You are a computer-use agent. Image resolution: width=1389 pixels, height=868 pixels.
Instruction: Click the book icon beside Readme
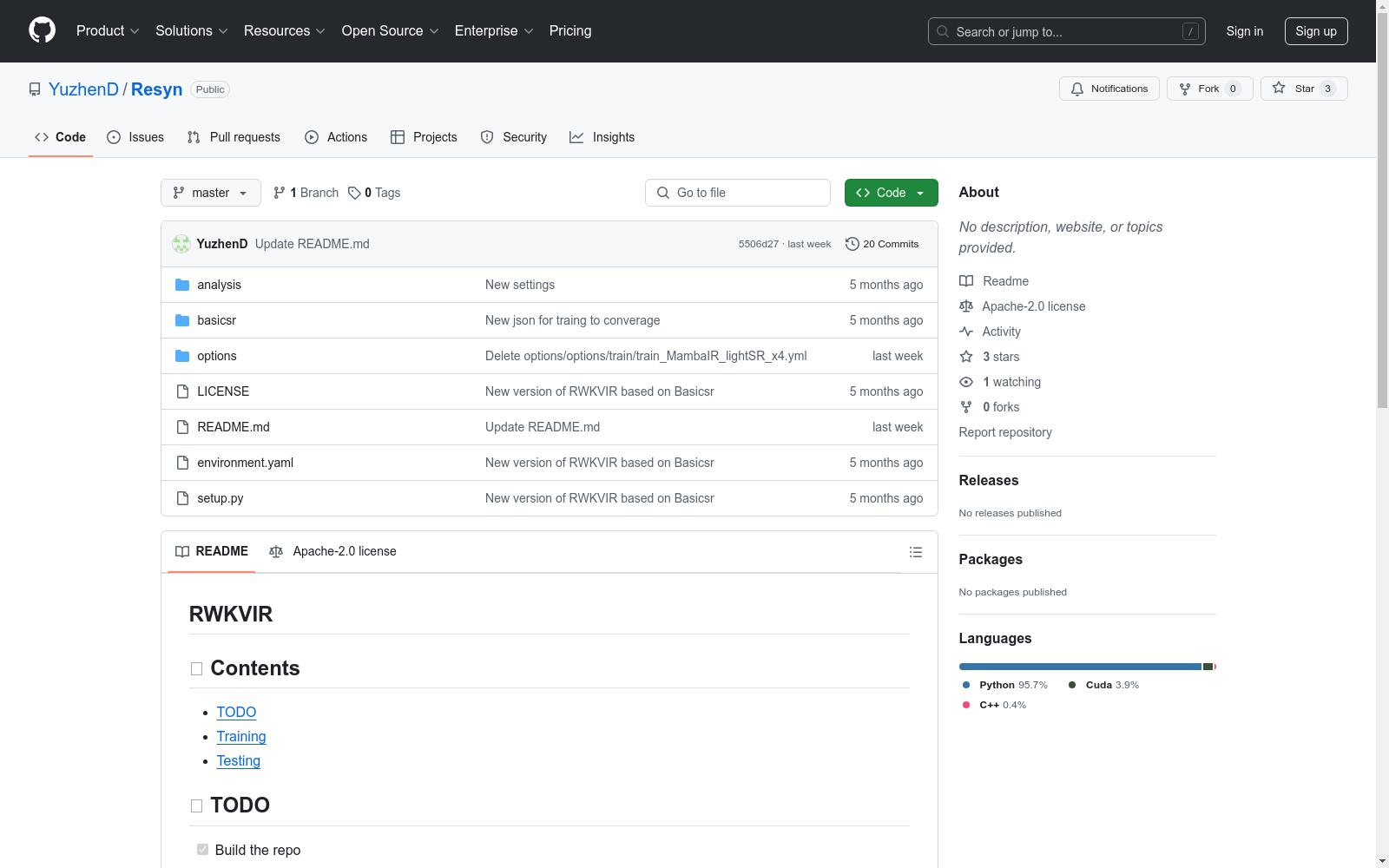point(966,281)
